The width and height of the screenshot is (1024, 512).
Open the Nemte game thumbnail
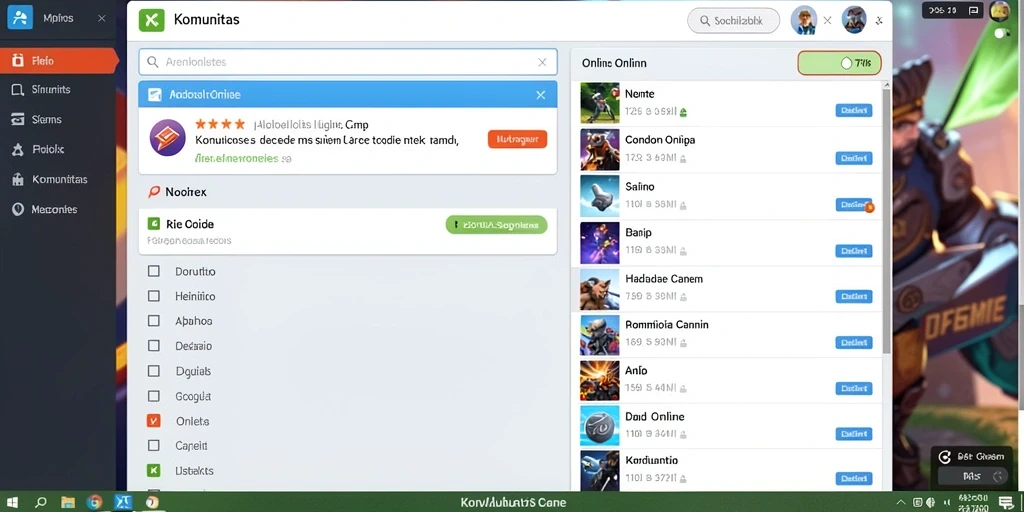click(600, 103)
